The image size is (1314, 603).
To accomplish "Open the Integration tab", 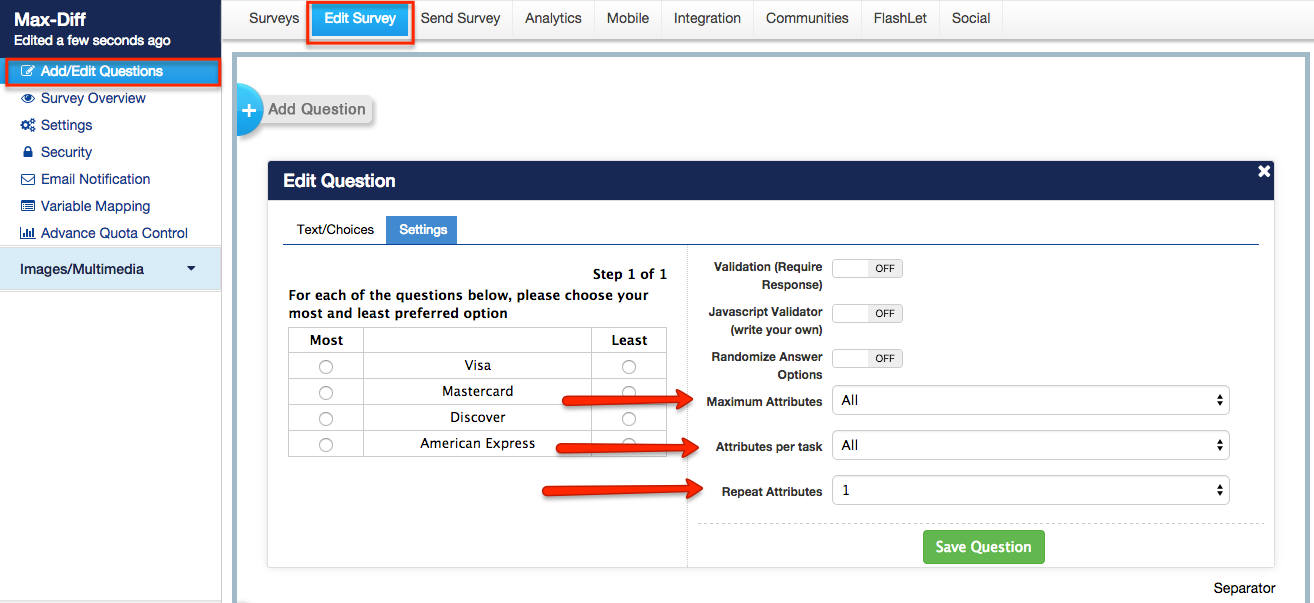I will click(707, 18).
